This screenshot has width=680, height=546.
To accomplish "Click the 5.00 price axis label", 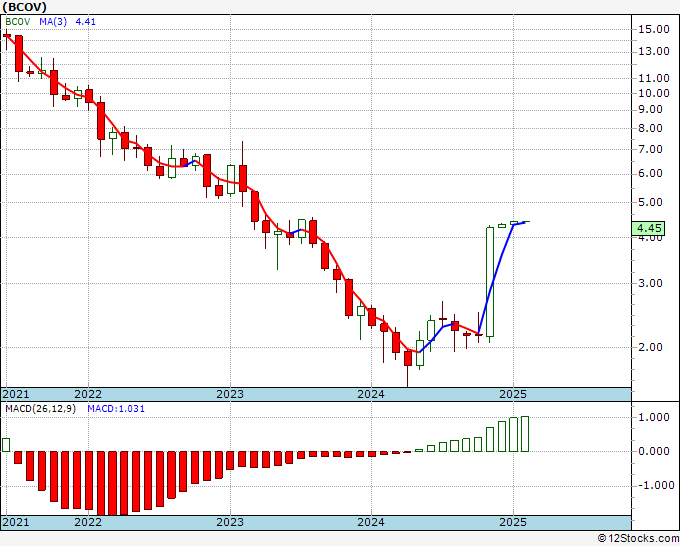I will [650, 203].
